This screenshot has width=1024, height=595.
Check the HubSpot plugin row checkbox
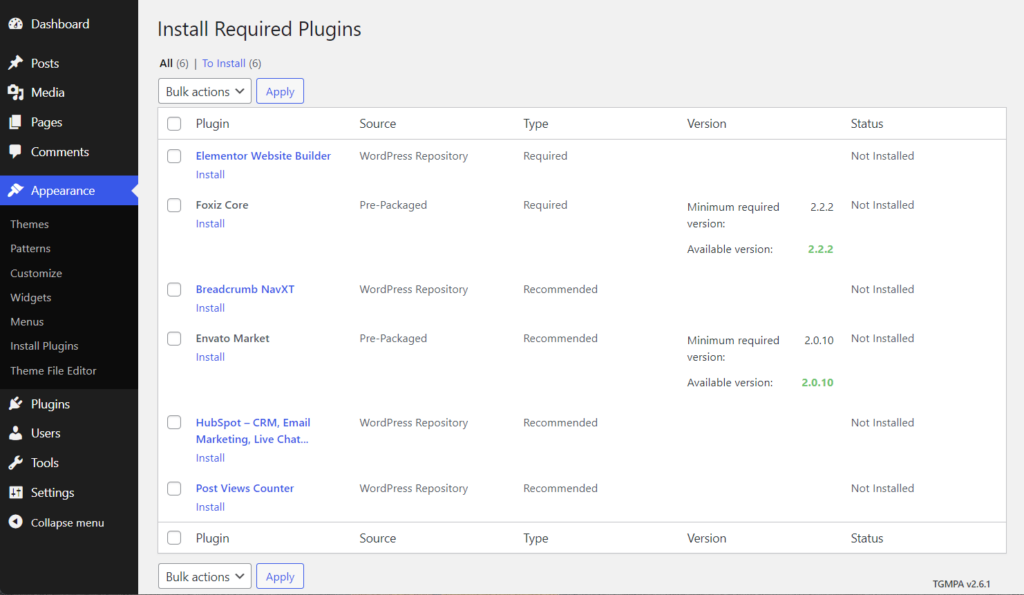(174, 423)
